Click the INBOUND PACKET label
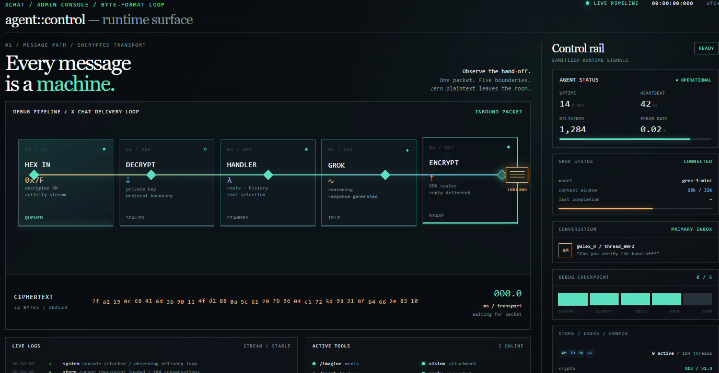The image size is (719, 373). coord(498,111)
